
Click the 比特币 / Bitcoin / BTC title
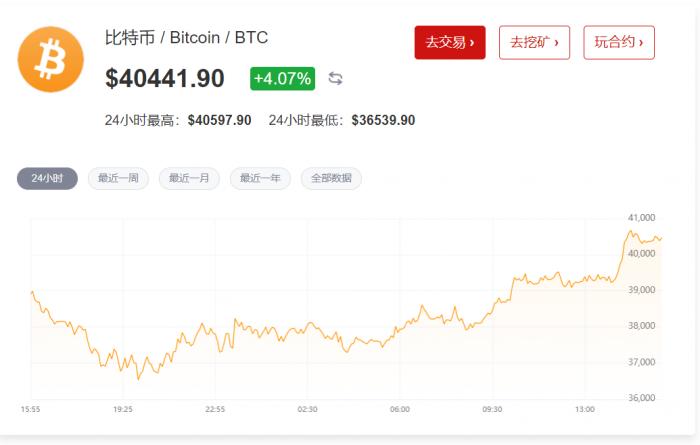(186, 38)
